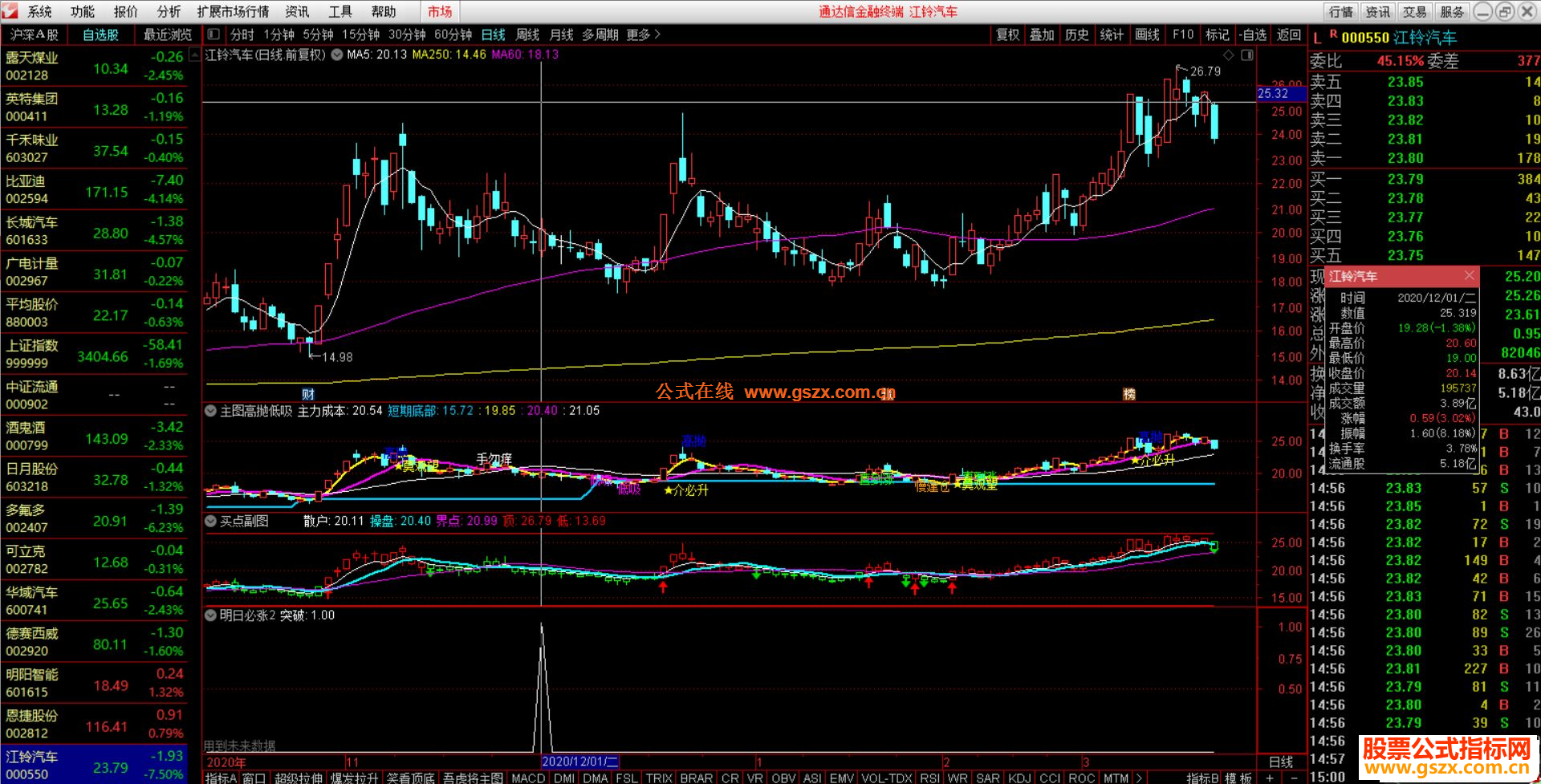
Task: Click the 交易 button in title bar
Action: [1415, 11]
